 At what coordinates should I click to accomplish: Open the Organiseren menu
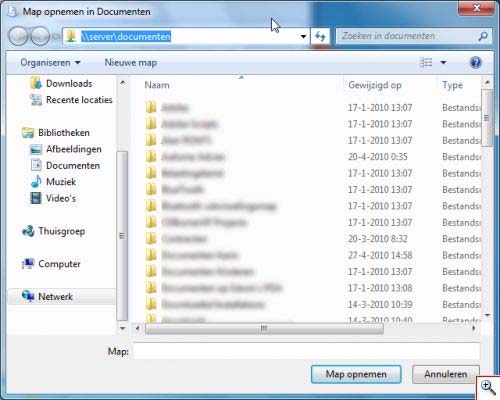50,62
